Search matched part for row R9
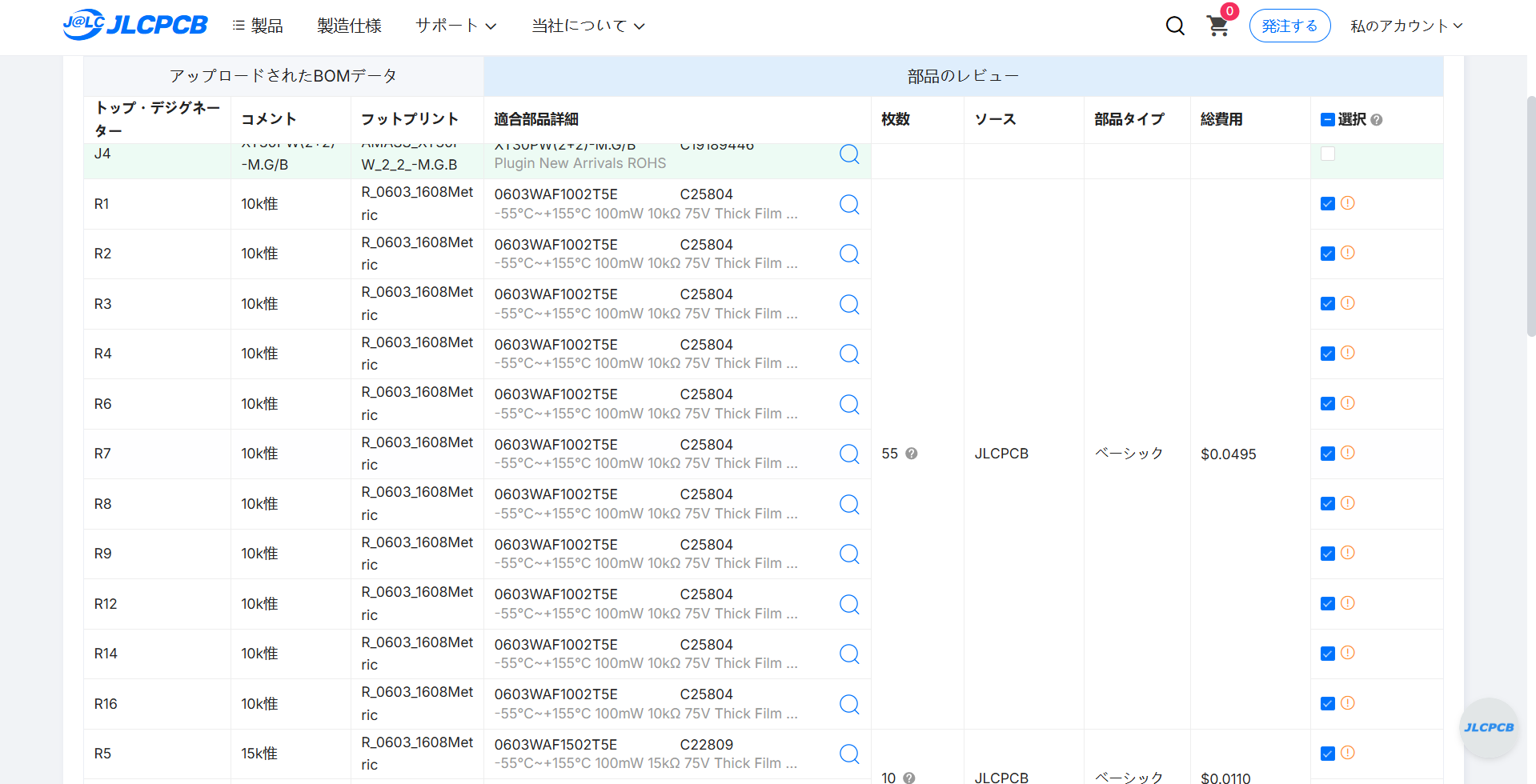 pos(849,554)
